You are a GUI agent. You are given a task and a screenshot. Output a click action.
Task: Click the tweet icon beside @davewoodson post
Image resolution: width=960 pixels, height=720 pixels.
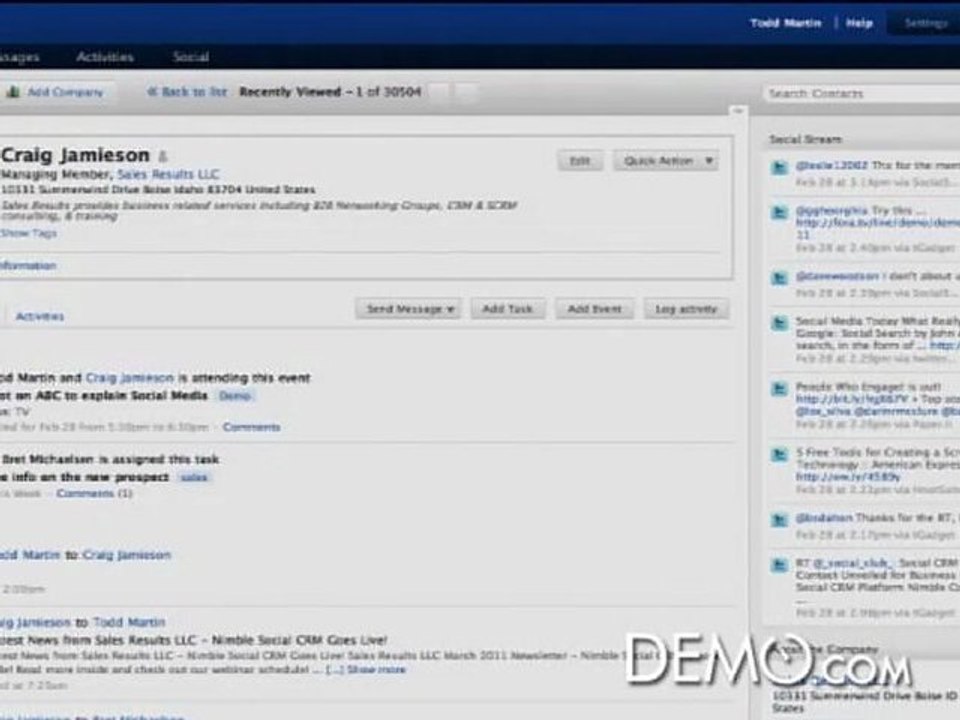(779, 278)
